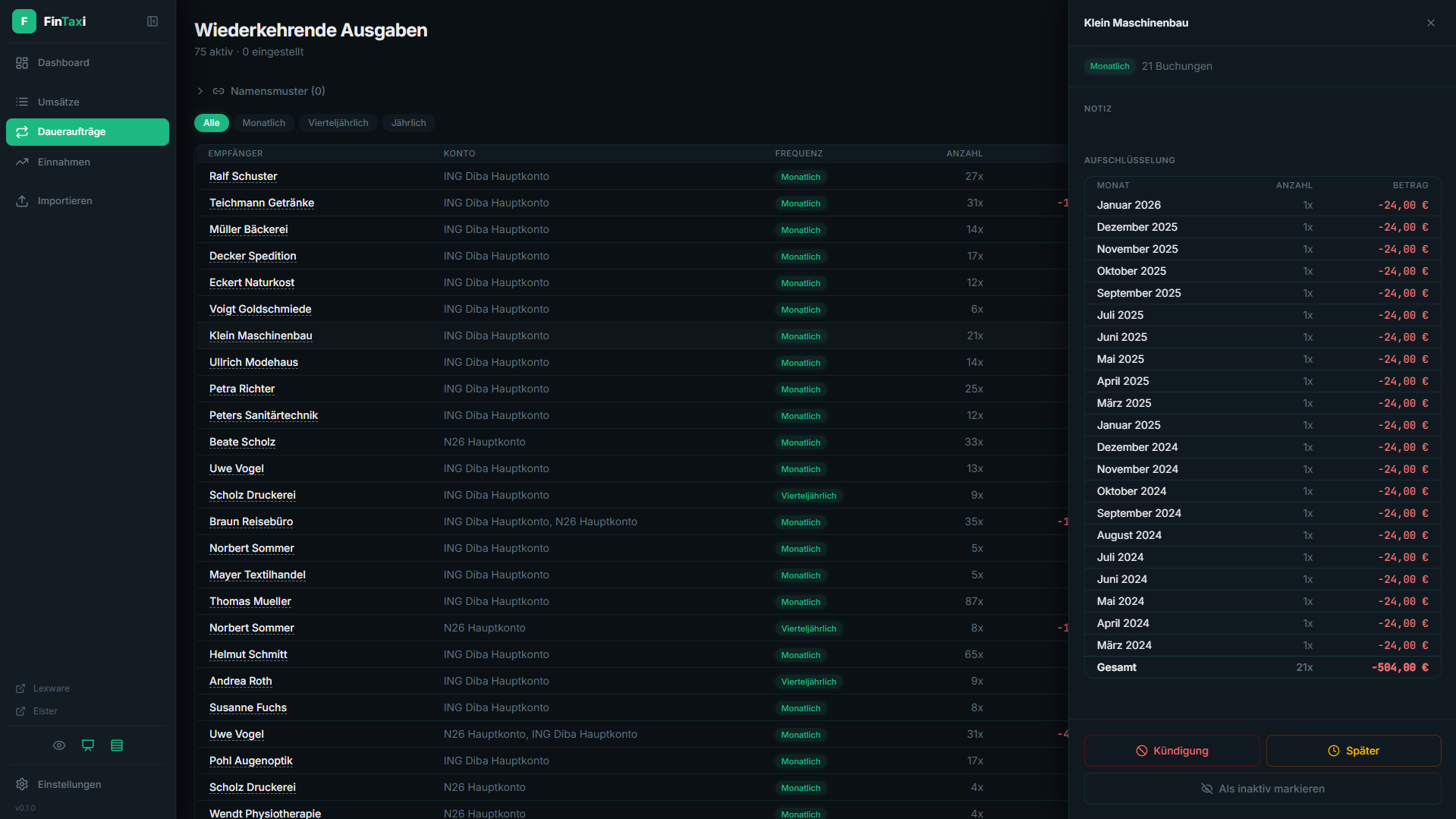Image resolution: width=1456 pixels, height=819 pixels.
Task: Close the Klein Maschinenbau detail panel
Action: point(1430,23)
